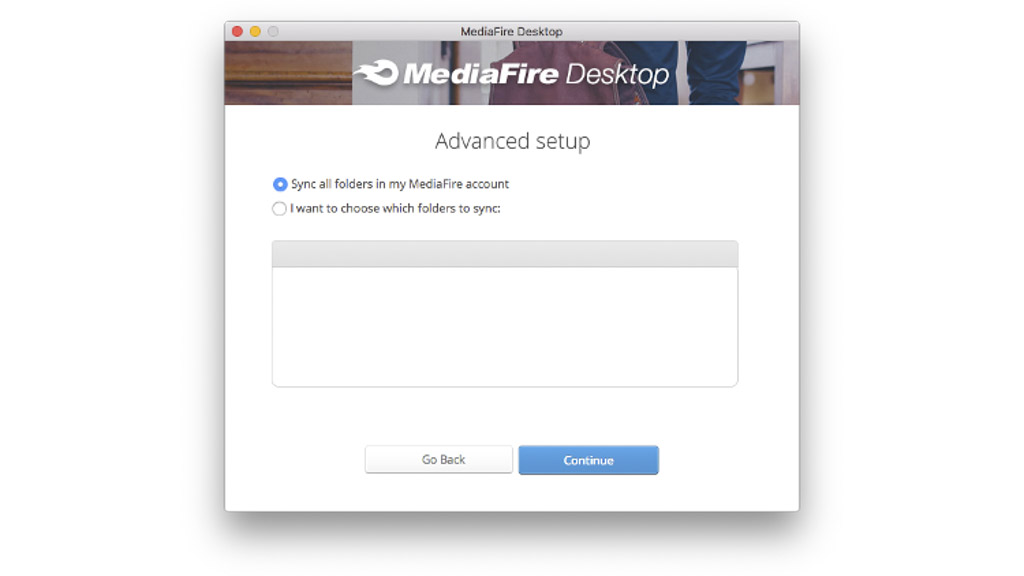Go Back to the previous setup step
Screen dimensions: 1024x576
(439, 460)
